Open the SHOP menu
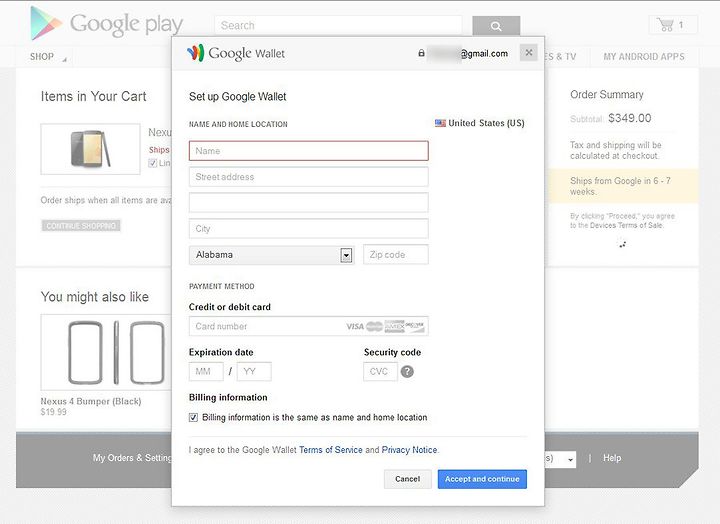Image resolution: width=720 pixels, height=524 pixels. (x=42, y=56)
